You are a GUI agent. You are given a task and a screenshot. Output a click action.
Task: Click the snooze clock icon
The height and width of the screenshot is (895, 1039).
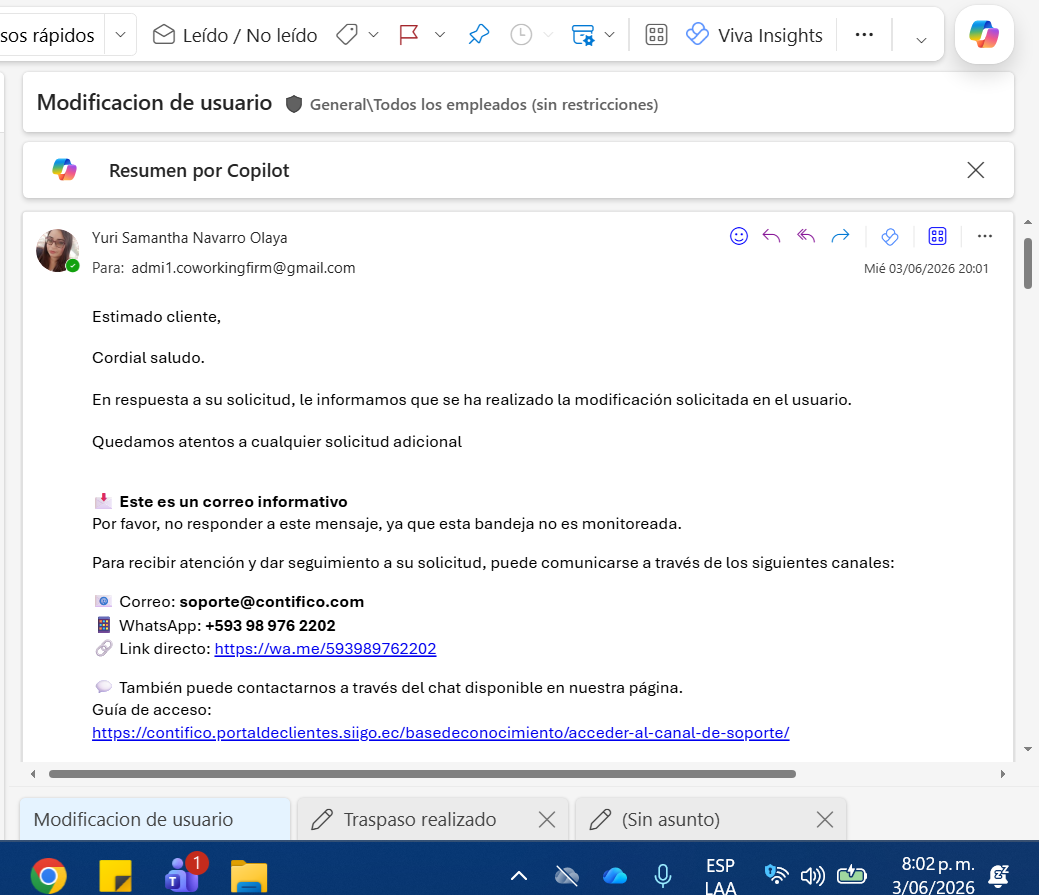point(521,34)
